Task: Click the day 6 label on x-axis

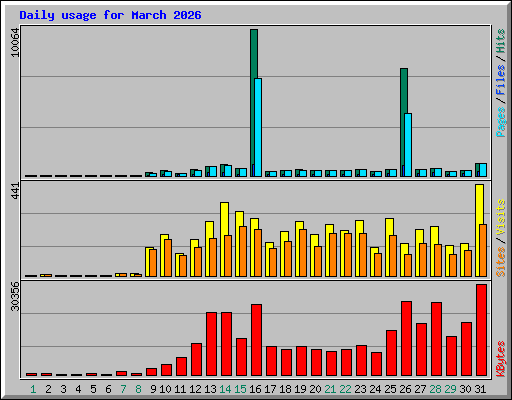Action: (x=108, y=389)
